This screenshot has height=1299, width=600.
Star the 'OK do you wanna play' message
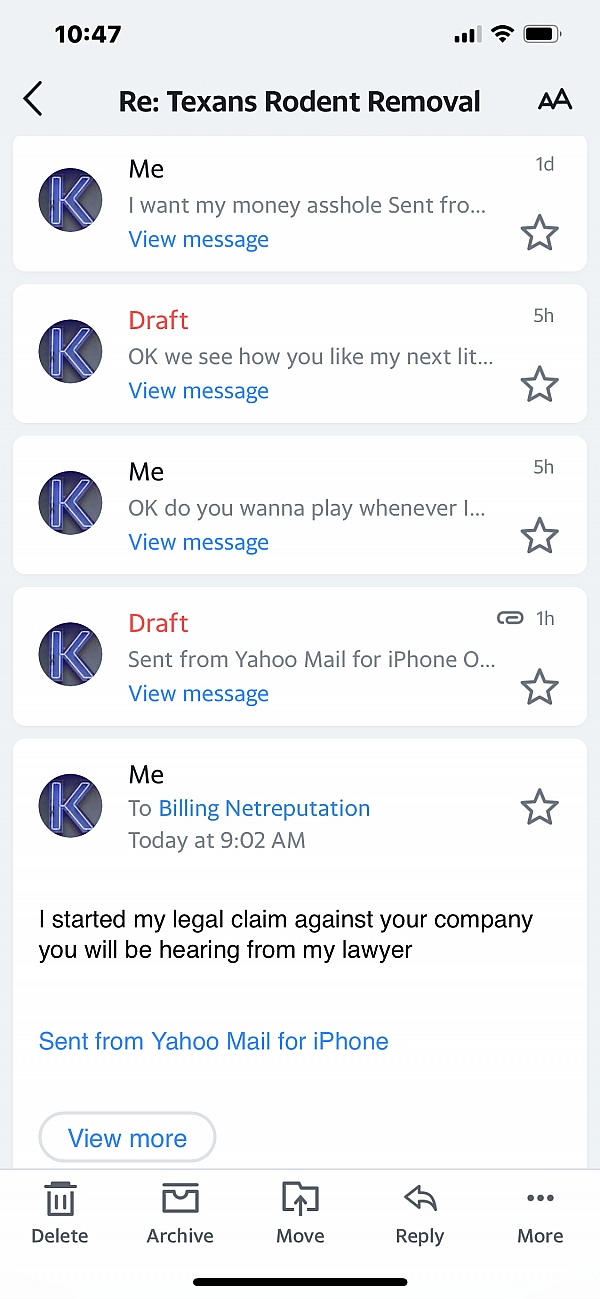point(540,537)
